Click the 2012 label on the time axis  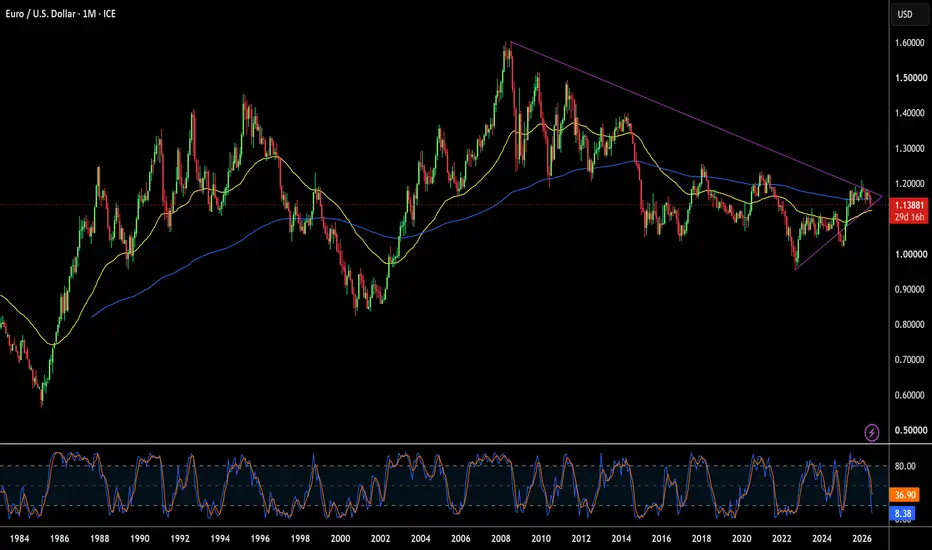coord(581,539)
